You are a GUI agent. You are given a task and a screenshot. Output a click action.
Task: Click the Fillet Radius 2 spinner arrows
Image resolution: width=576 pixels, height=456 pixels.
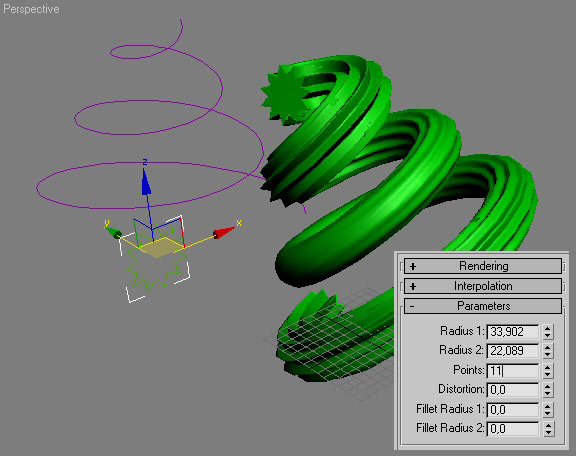pyautogui.click(x=548, y=428)
